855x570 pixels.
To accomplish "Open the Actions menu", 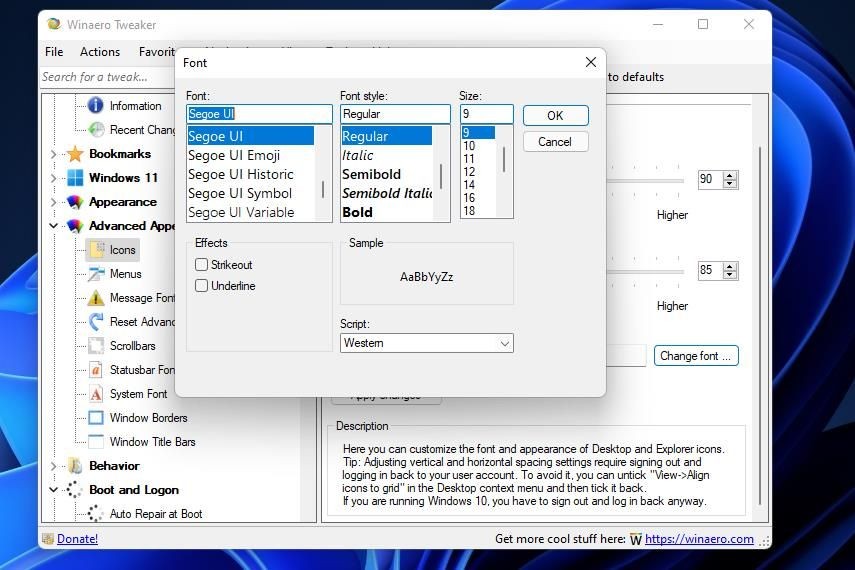I will [100, 52].
